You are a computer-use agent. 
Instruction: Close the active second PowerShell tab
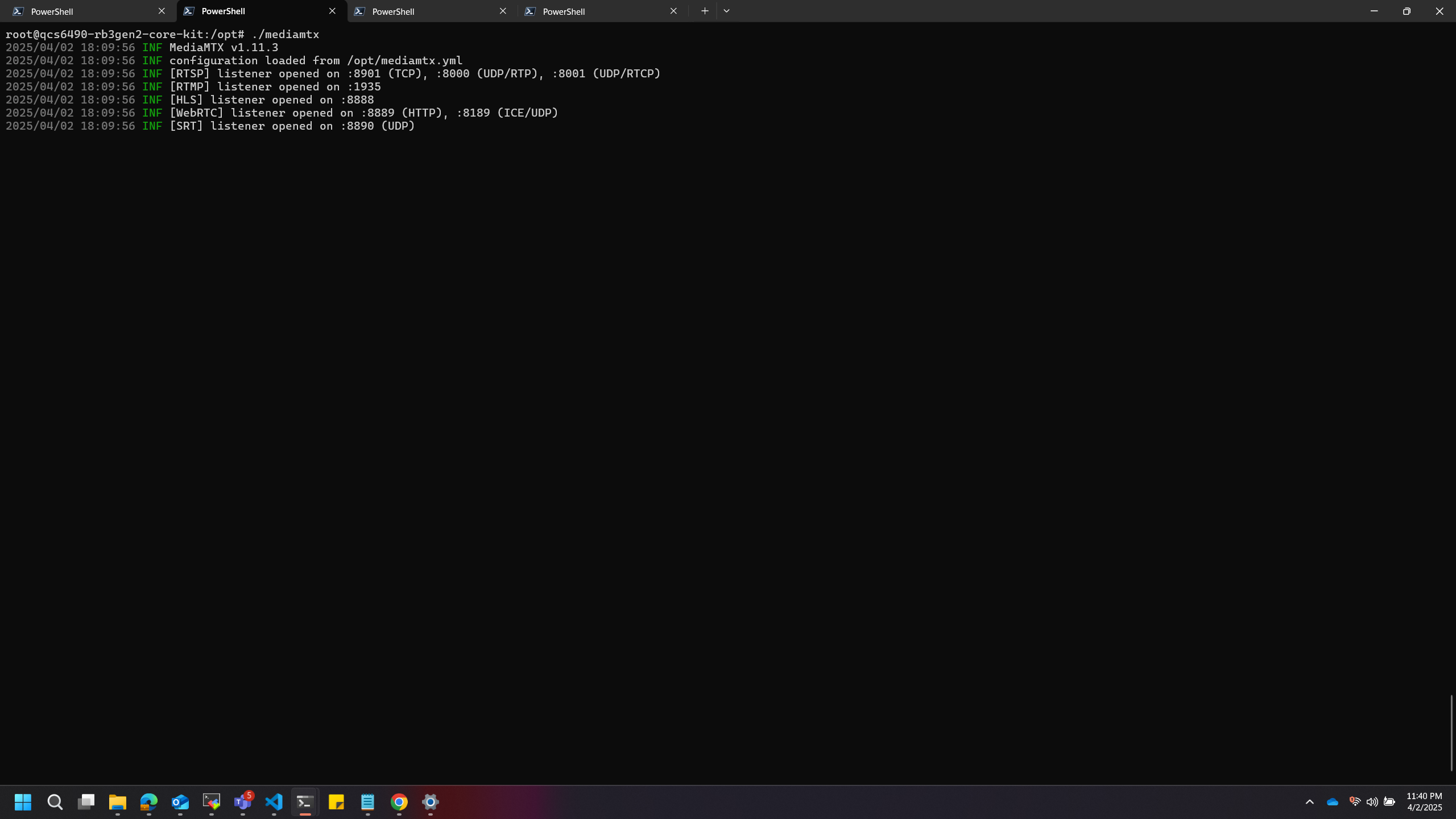coord(332,11)
